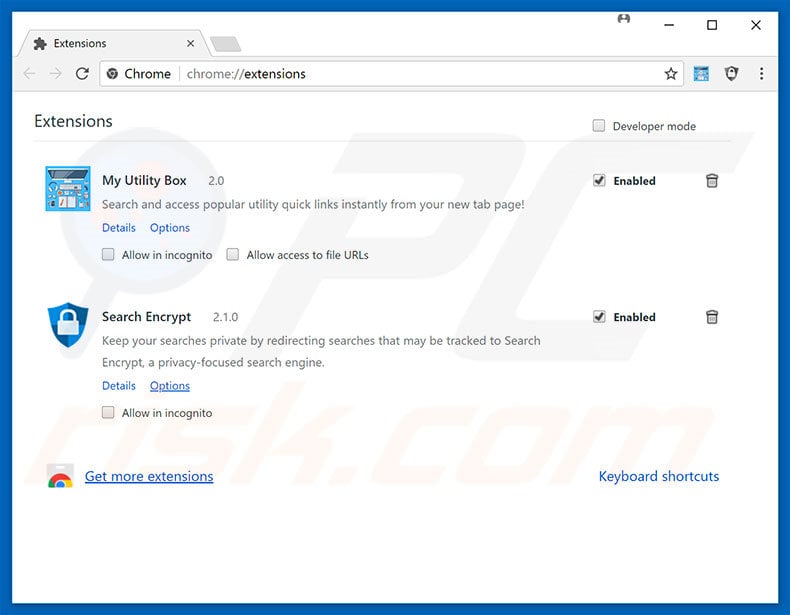Image resolution: width=790 pixels, height=615 pixels.
Task: Open a new tab
Action: coord(225,44)
